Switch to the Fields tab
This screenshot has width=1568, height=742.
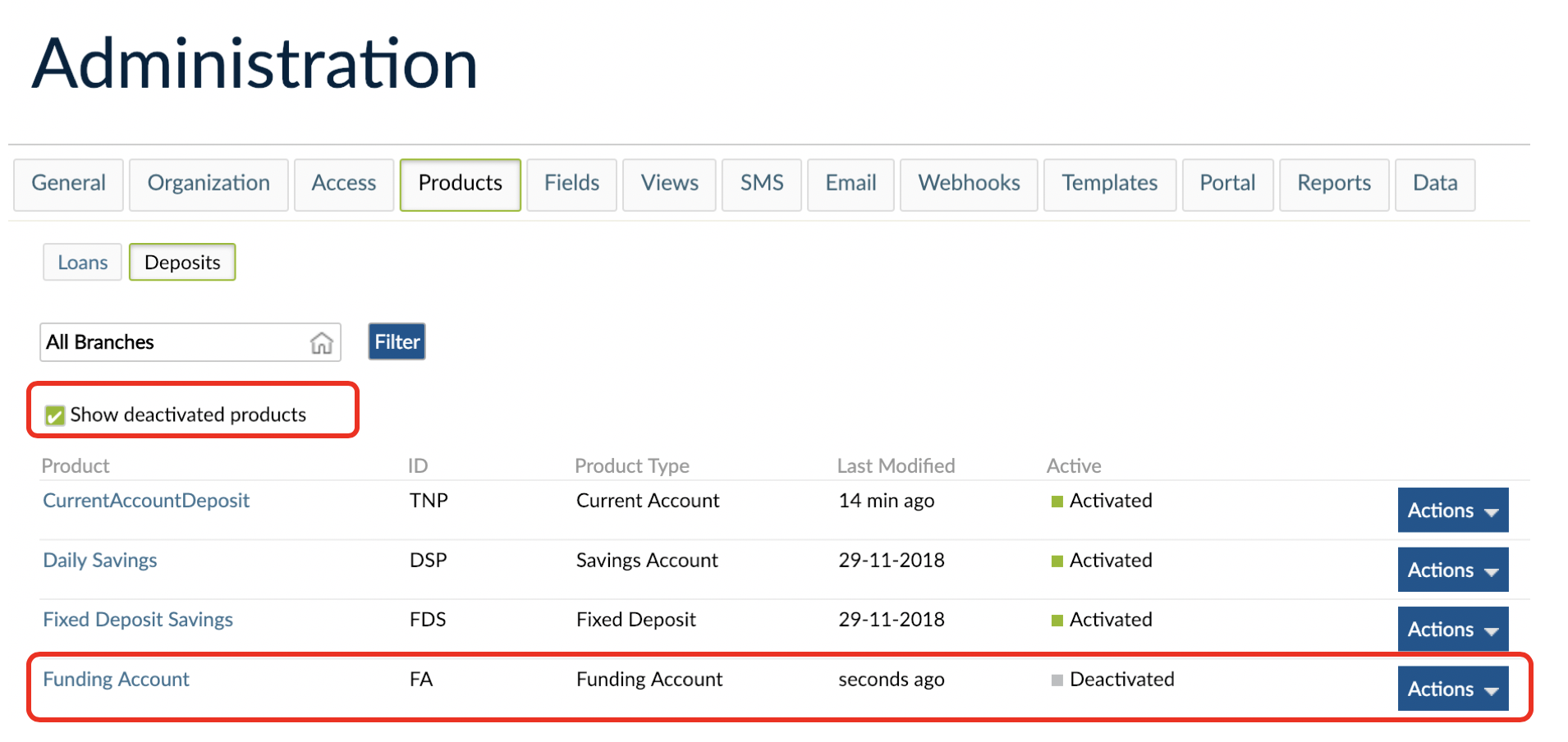coord(571,184)
